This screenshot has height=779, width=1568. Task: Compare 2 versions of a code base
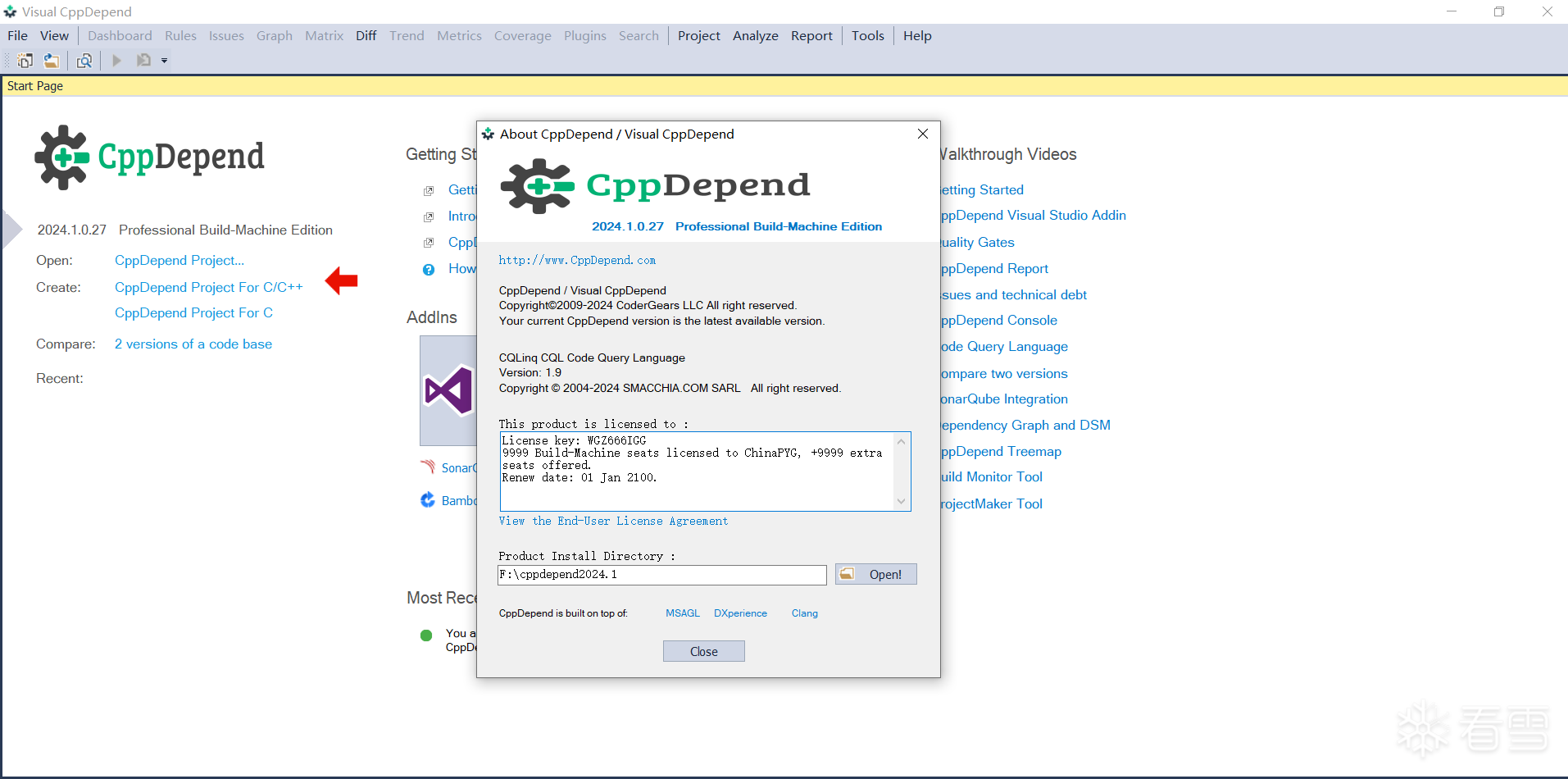(193, 344)
